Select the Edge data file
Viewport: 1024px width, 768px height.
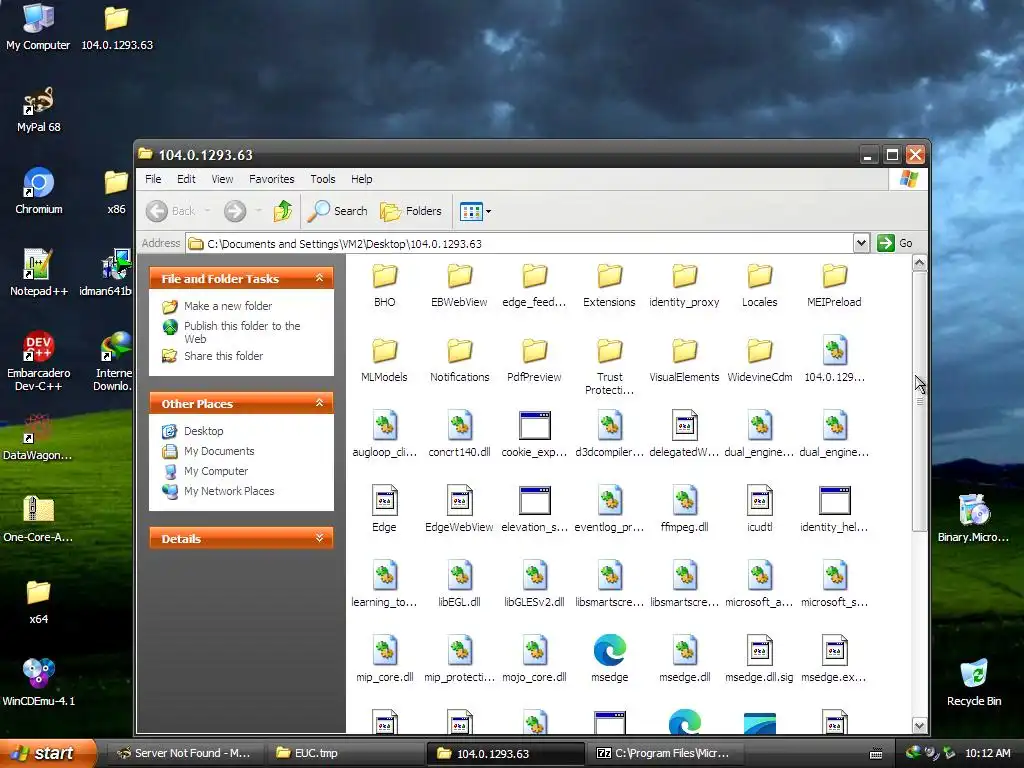coord(385,509)
